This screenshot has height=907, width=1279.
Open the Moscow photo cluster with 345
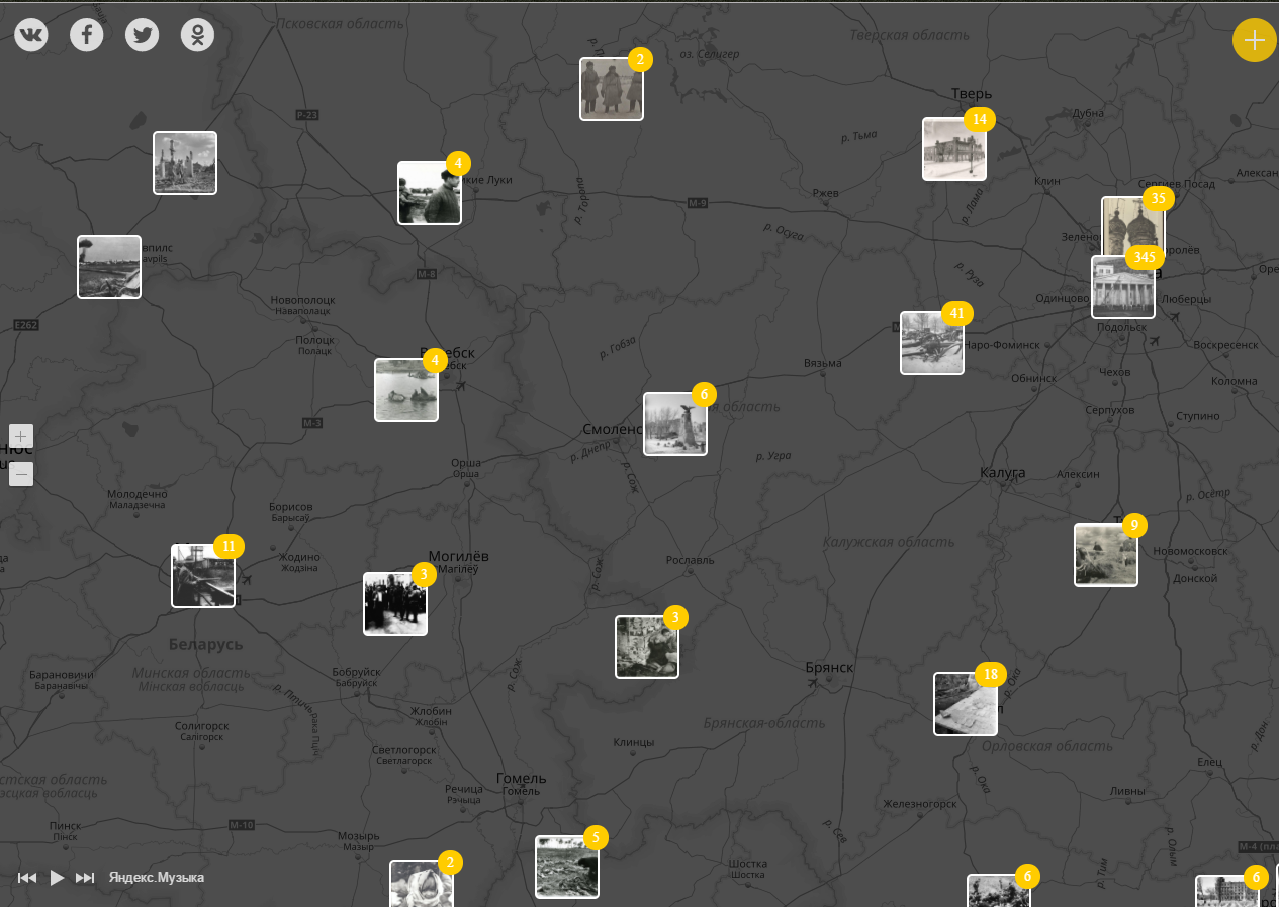point(1123,287)
